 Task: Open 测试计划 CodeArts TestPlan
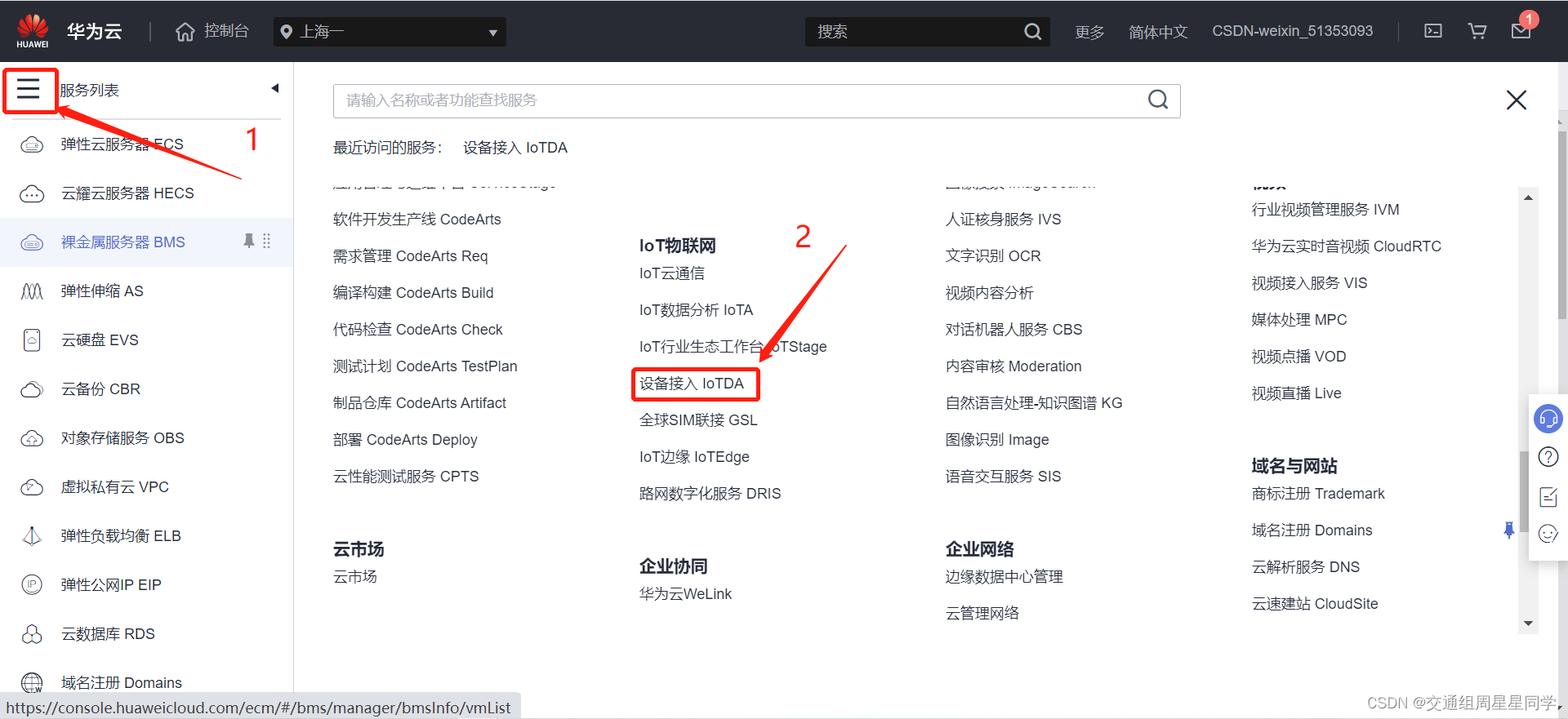click(425, 366)
